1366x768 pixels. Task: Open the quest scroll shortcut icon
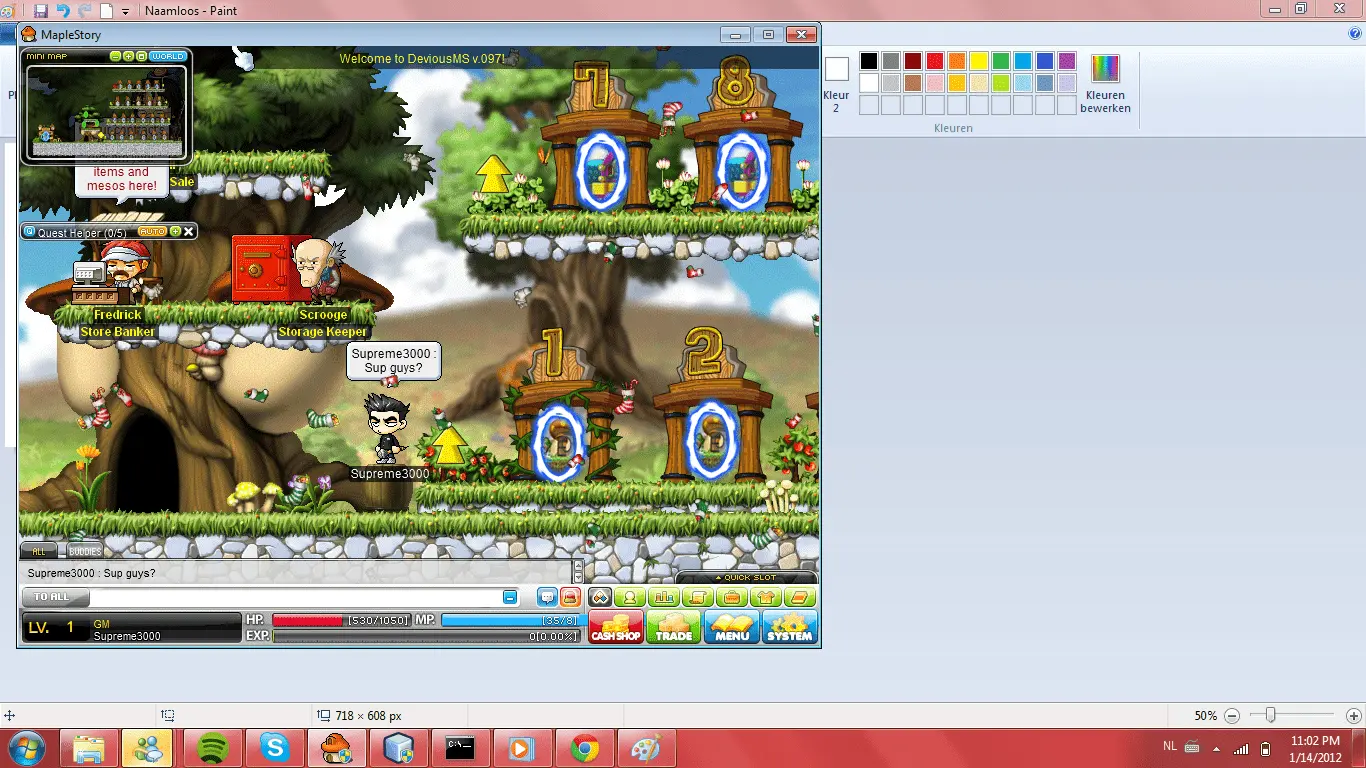point(698,597)
